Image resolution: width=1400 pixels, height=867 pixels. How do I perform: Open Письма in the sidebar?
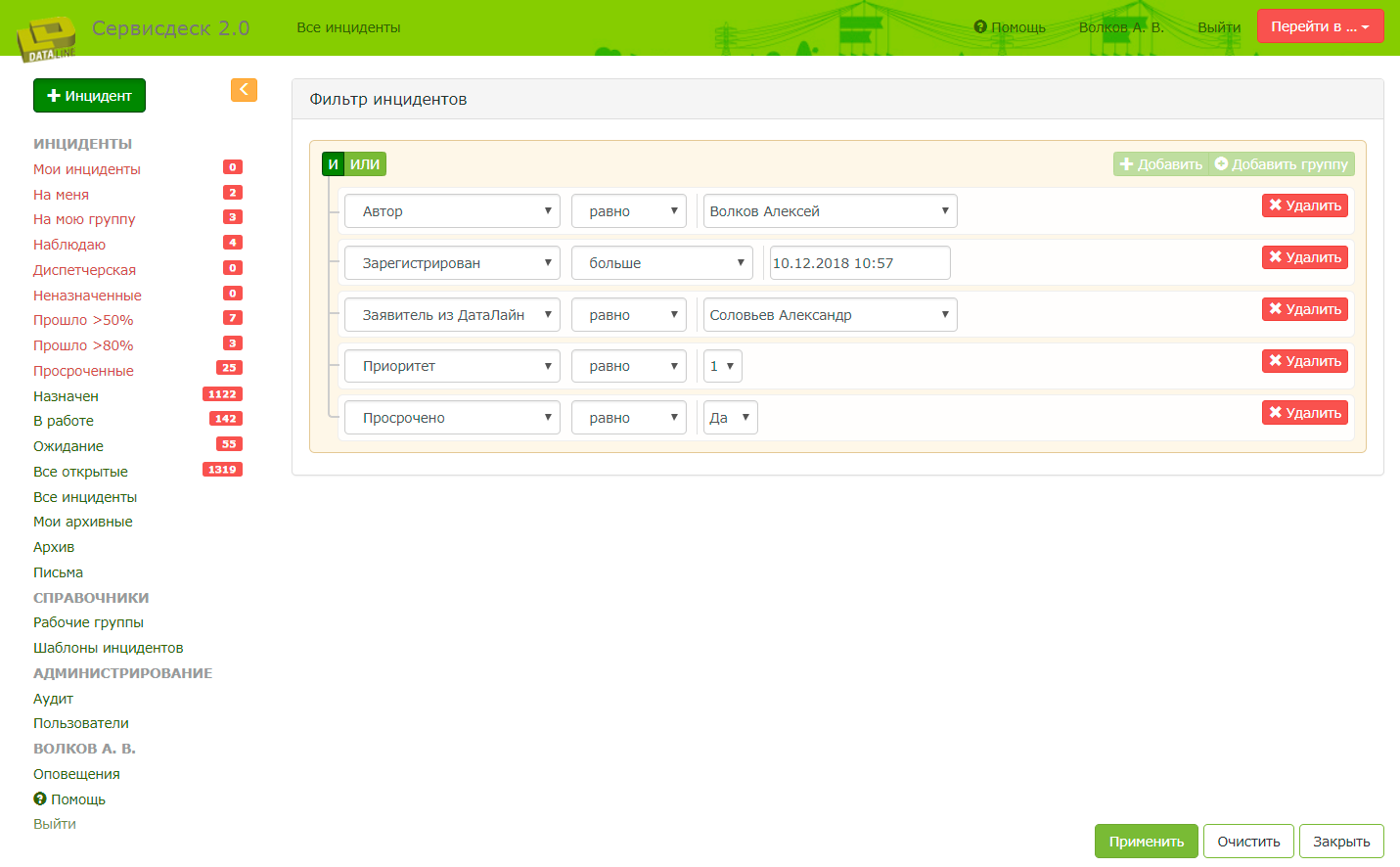pos(58,572)
